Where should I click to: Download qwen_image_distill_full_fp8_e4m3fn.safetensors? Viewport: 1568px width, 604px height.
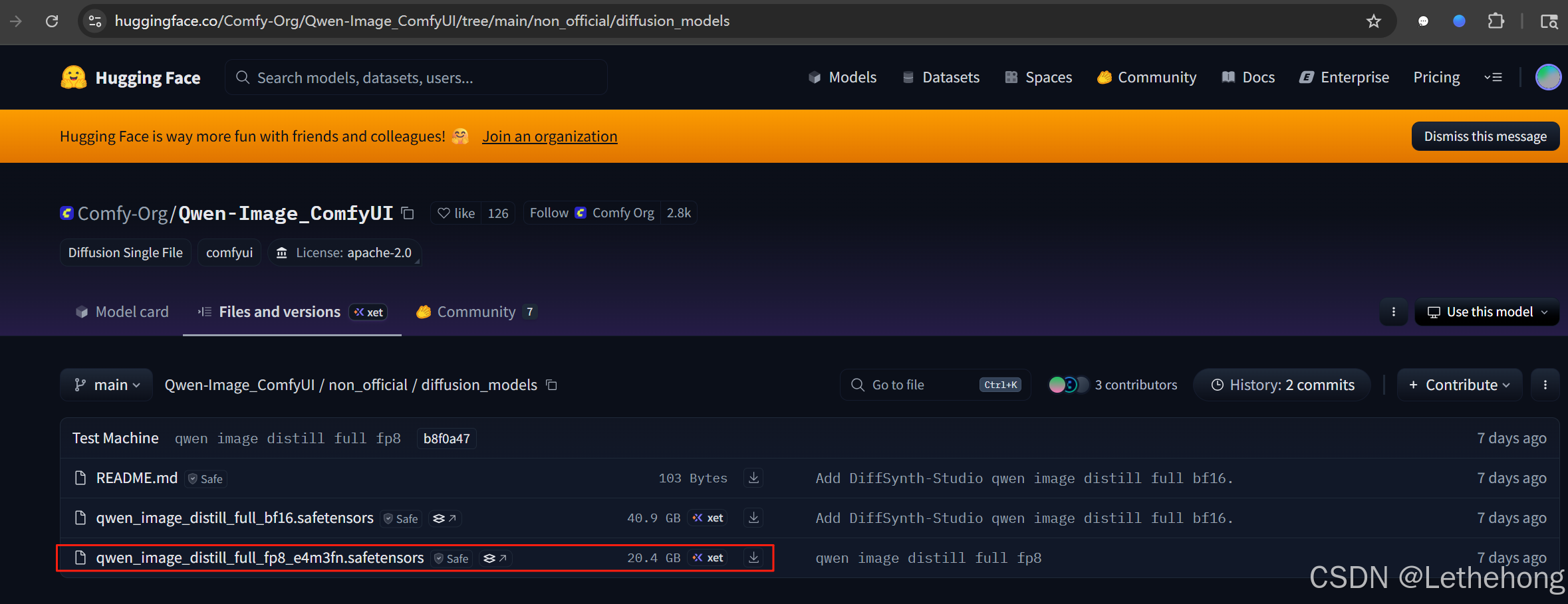tap(753, 557)
